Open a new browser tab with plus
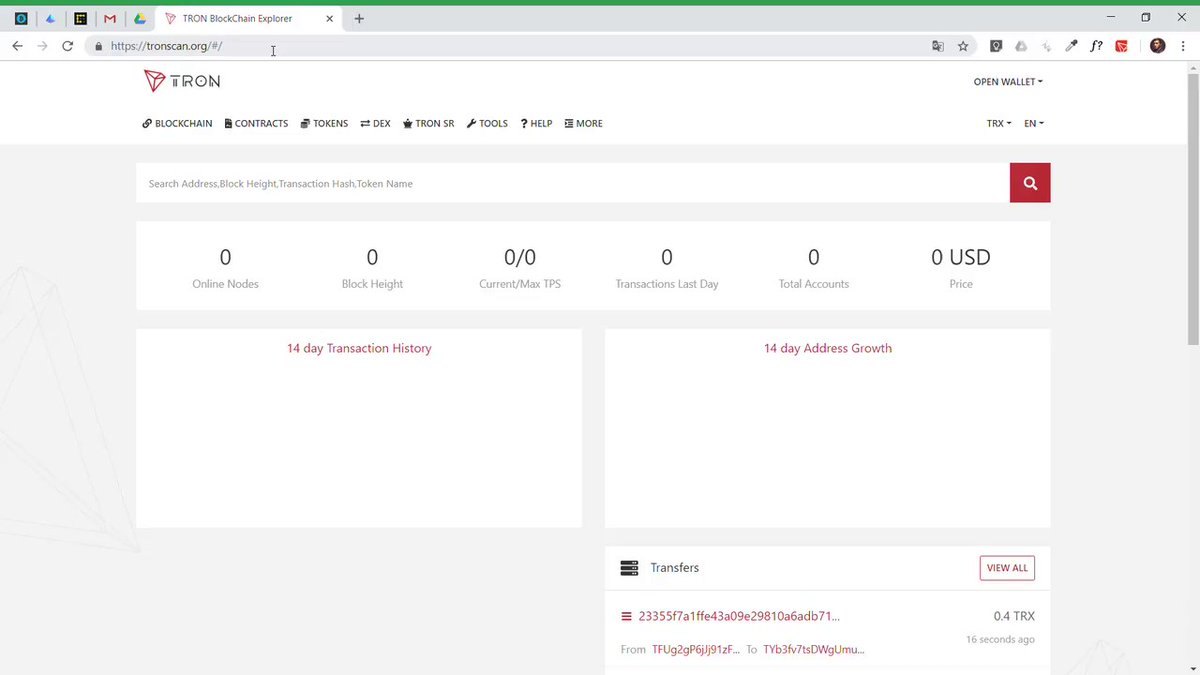This screenshot has width=1200, height=675. (x=359, y=18)
